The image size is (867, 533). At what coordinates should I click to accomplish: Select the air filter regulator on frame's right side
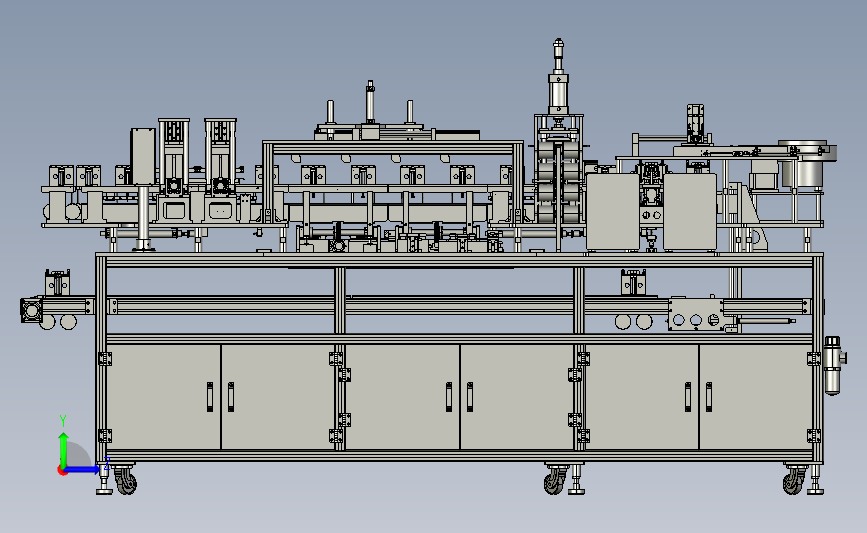pos(833,365)
